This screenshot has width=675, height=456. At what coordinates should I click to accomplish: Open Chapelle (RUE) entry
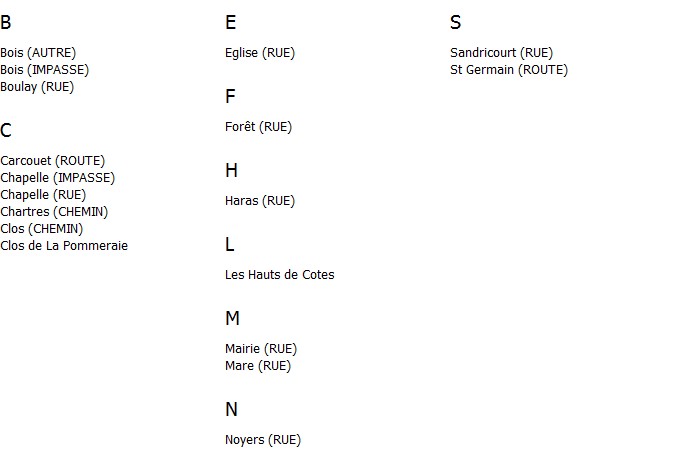pyautogui.click(x=43, y=195)
